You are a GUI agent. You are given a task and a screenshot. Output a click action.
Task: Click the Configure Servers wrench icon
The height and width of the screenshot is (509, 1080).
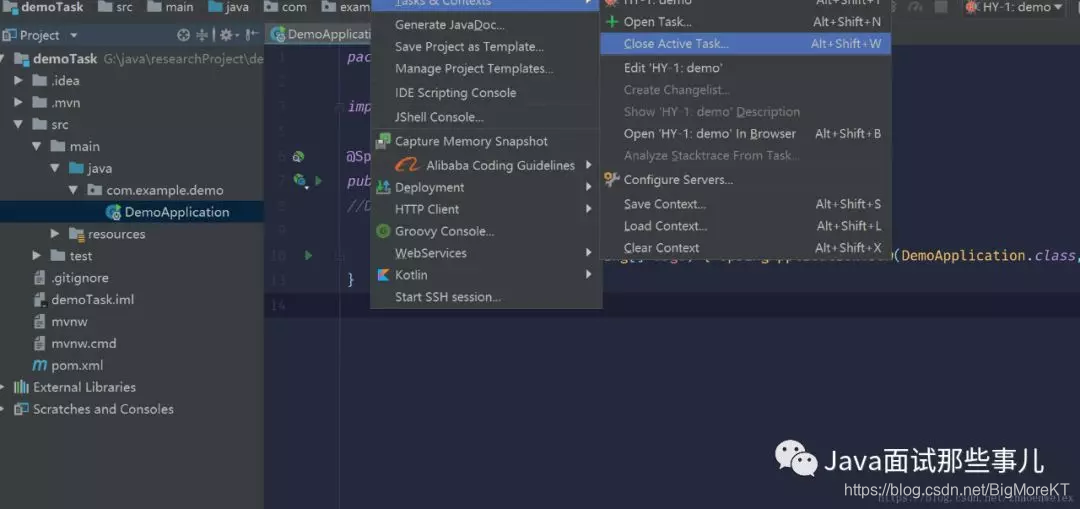click(611, 180)
